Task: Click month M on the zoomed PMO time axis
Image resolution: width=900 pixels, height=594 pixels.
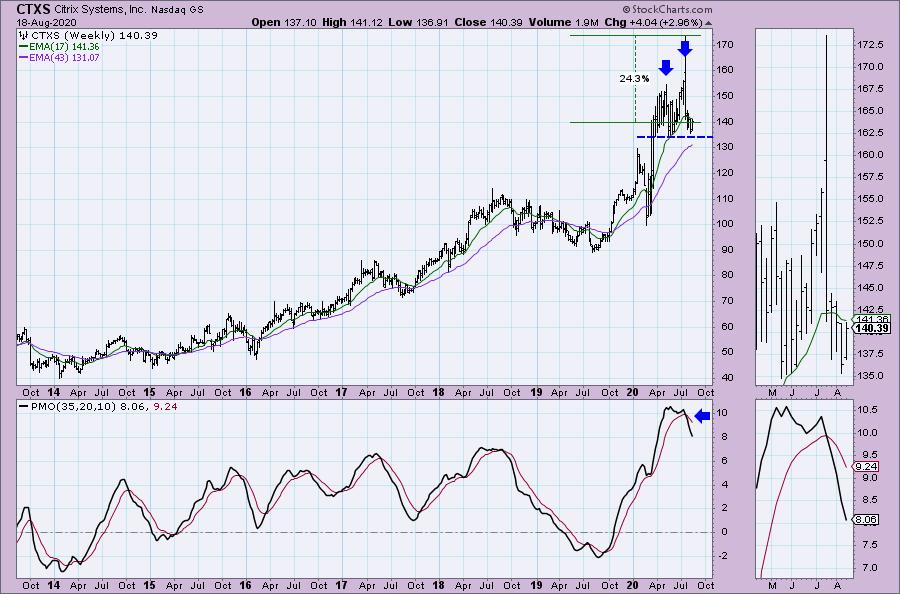Action: 772,585
